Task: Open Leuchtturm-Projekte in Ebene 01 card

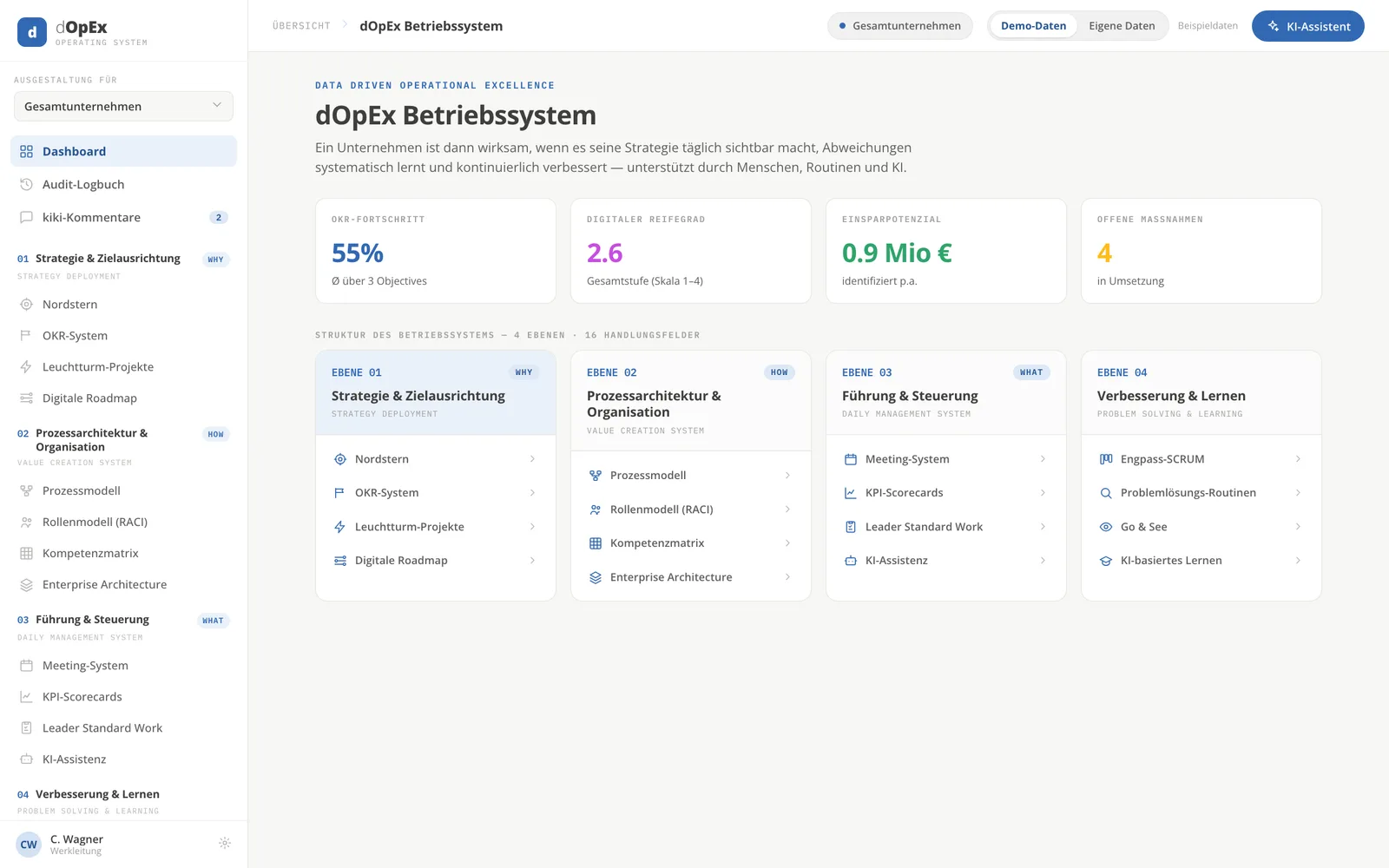Action: 436,527
